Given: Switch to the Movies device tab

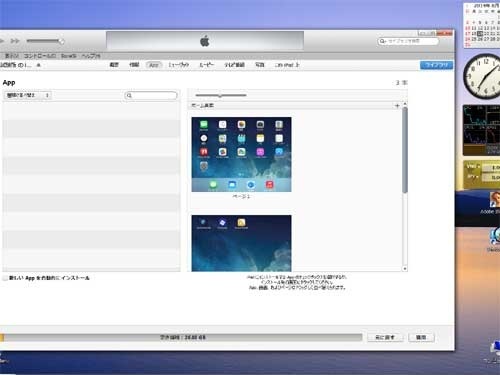Looking at the screenshot, I should click(206, 65).
